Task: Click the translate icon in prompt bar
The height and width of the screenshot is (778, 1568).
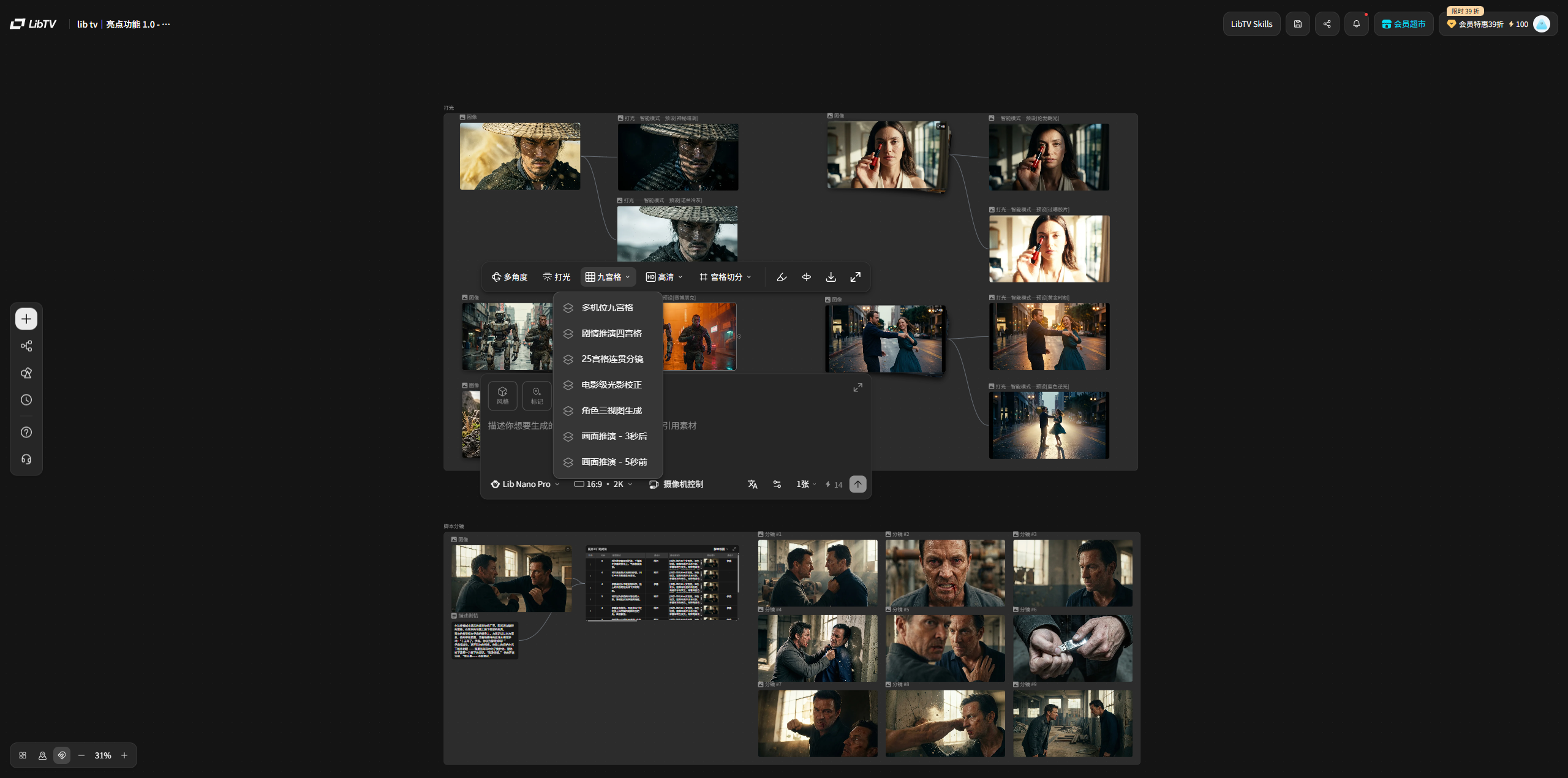Action: (x=752, y=484)
